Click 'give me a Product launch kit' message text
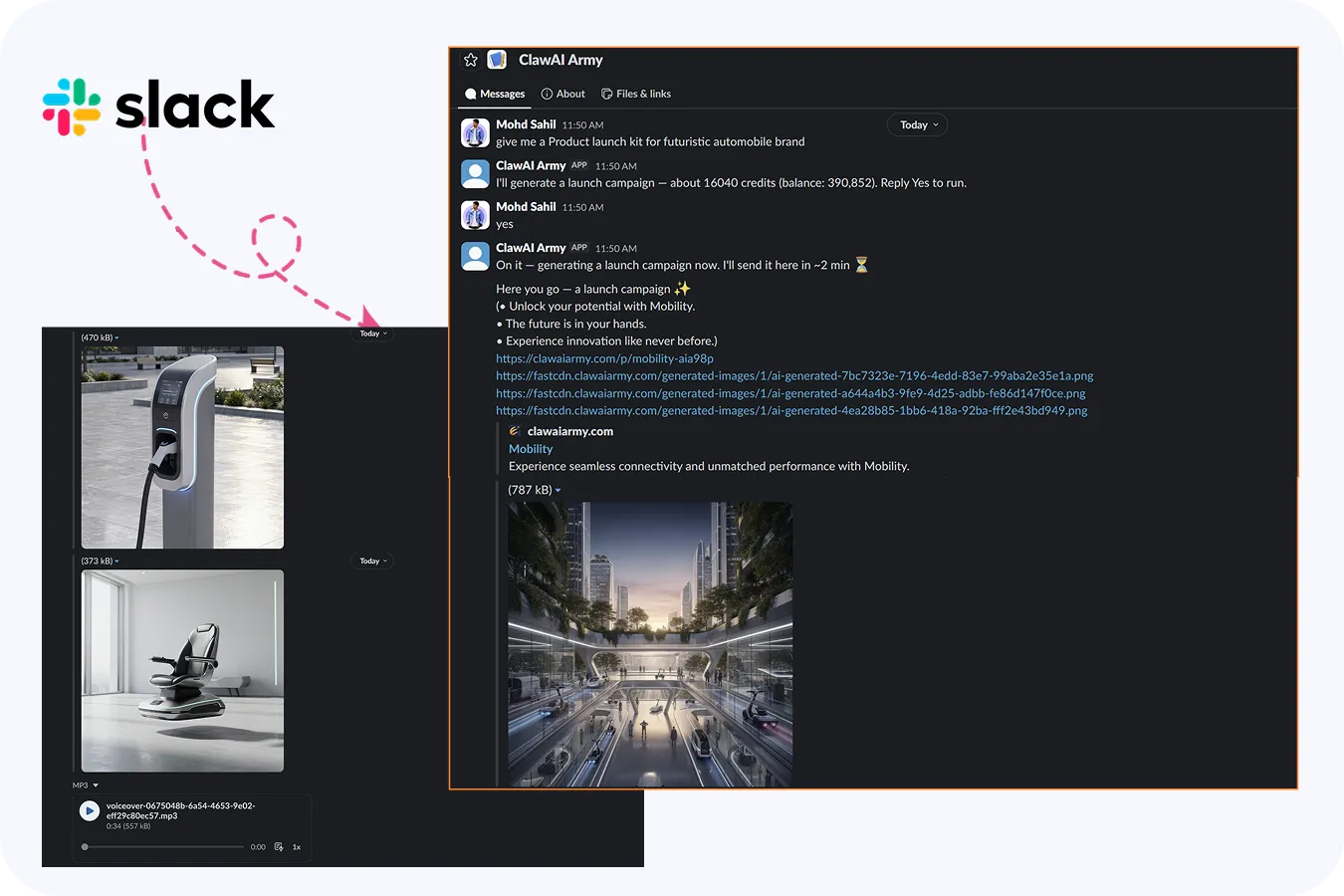The height and width of the screenshot is (896, 1344). (x=650, y=141)
